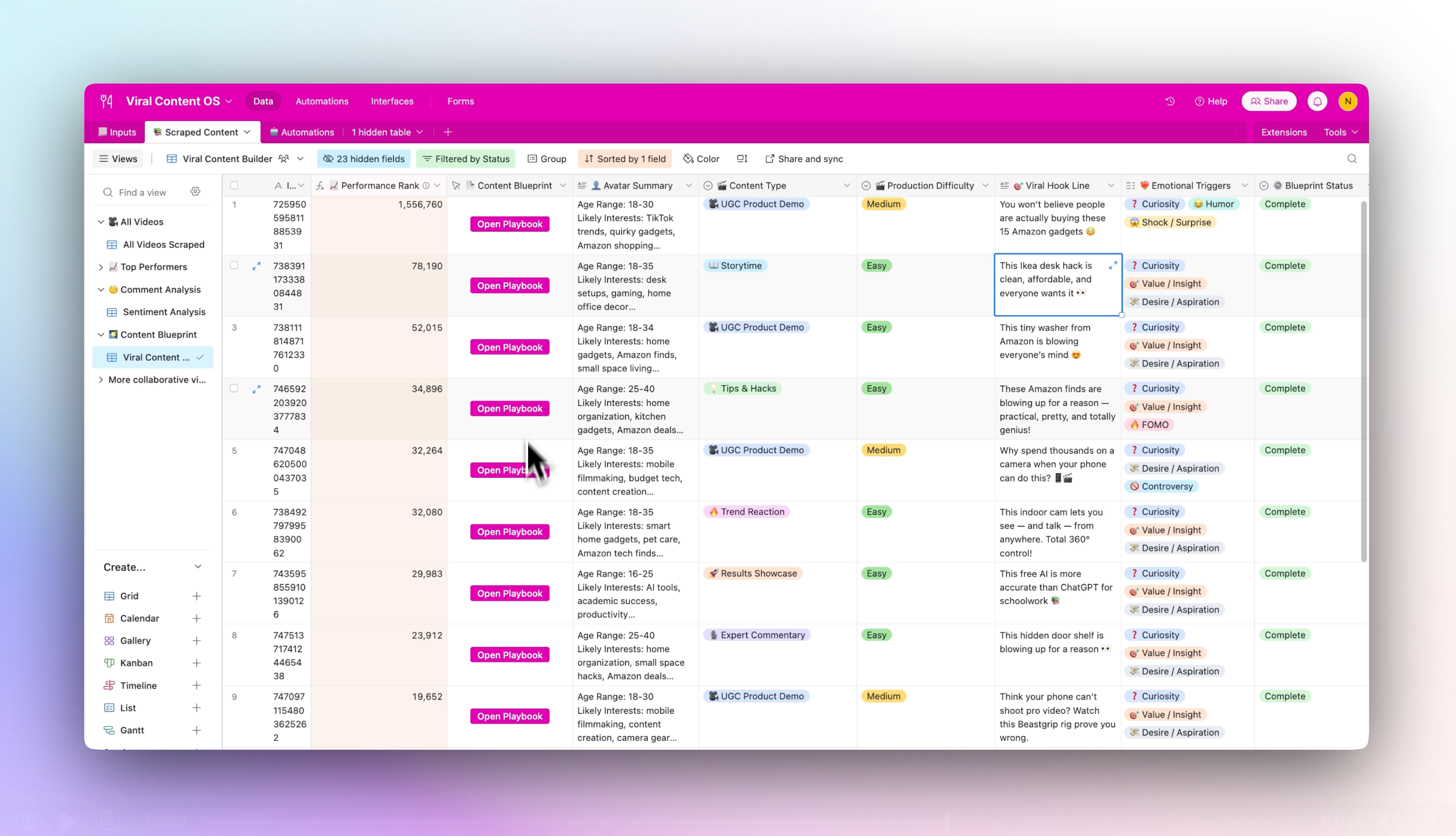Click the search magnifier icon

(x=1351, y=159)
